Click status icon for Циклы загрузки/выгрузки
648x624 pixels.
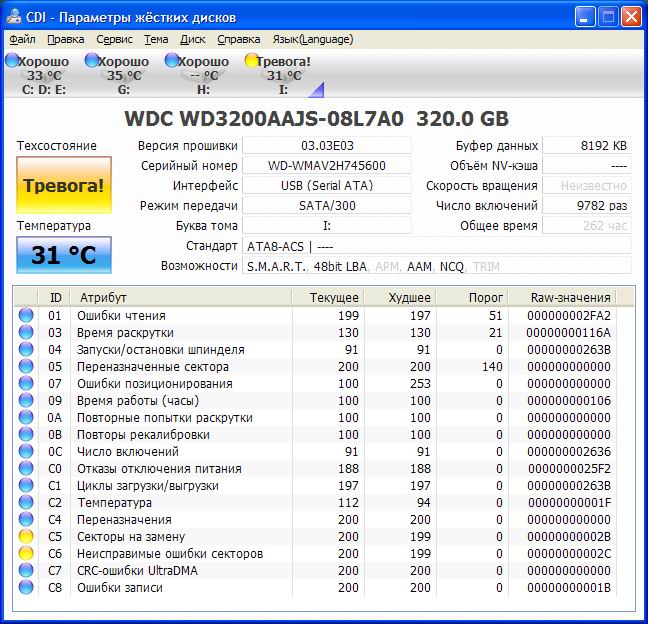(x=26, y=485)
